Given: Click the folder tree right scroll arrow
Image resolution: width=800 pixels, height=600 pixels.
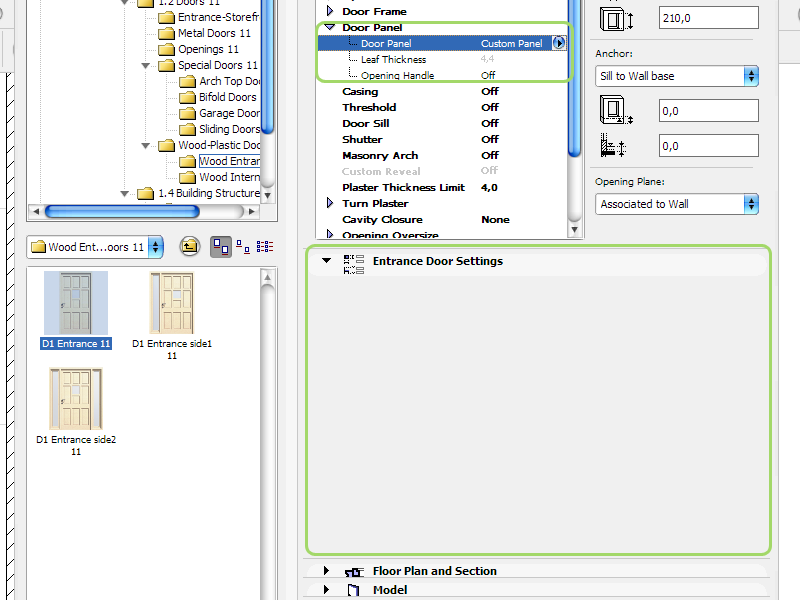Looking at the screenshot, I should coord(252,211).
